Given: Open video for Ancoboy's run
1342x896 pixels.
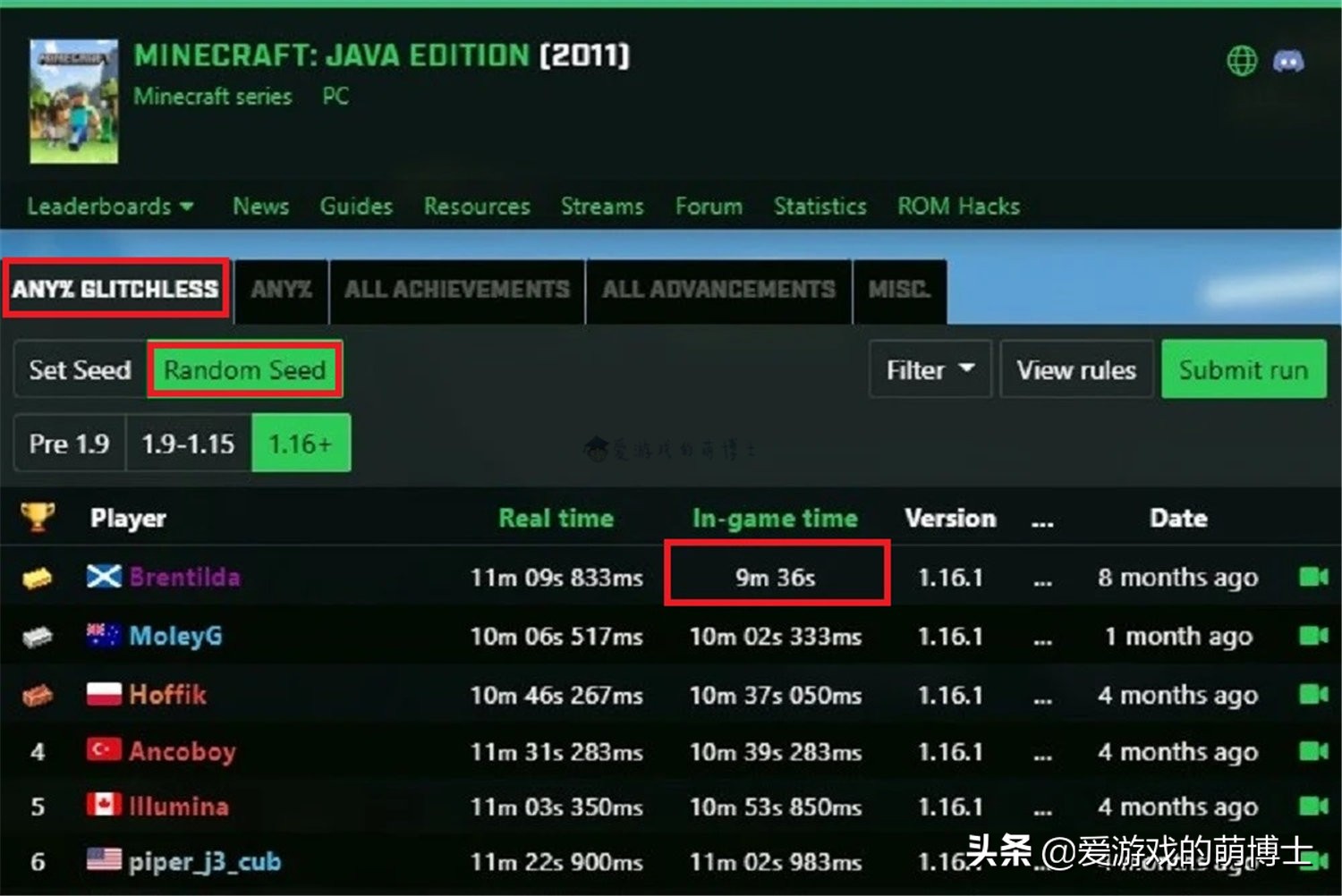Looking at the screenshot, I should coord(1313,751).
